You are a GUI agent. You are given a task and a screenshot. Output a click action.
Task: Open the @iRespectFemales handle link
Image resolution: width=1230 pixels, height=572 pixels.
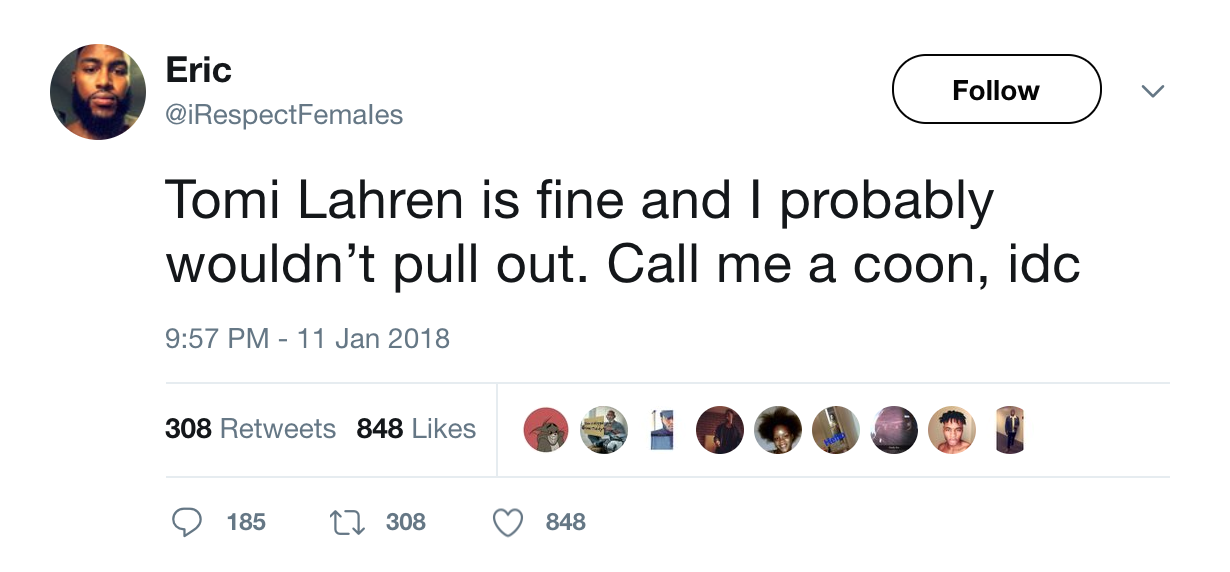(x=284, y=115)
